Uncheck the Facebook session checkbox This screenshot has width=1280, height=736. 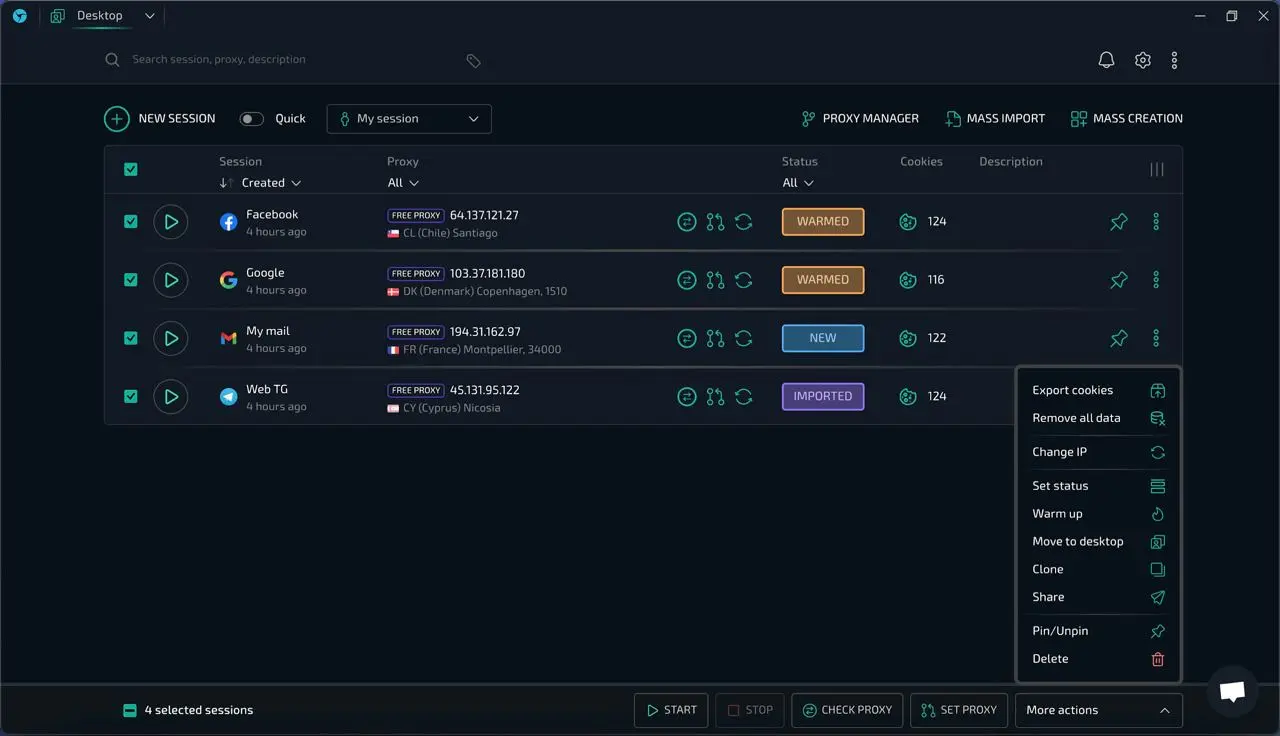click(131, 222)
